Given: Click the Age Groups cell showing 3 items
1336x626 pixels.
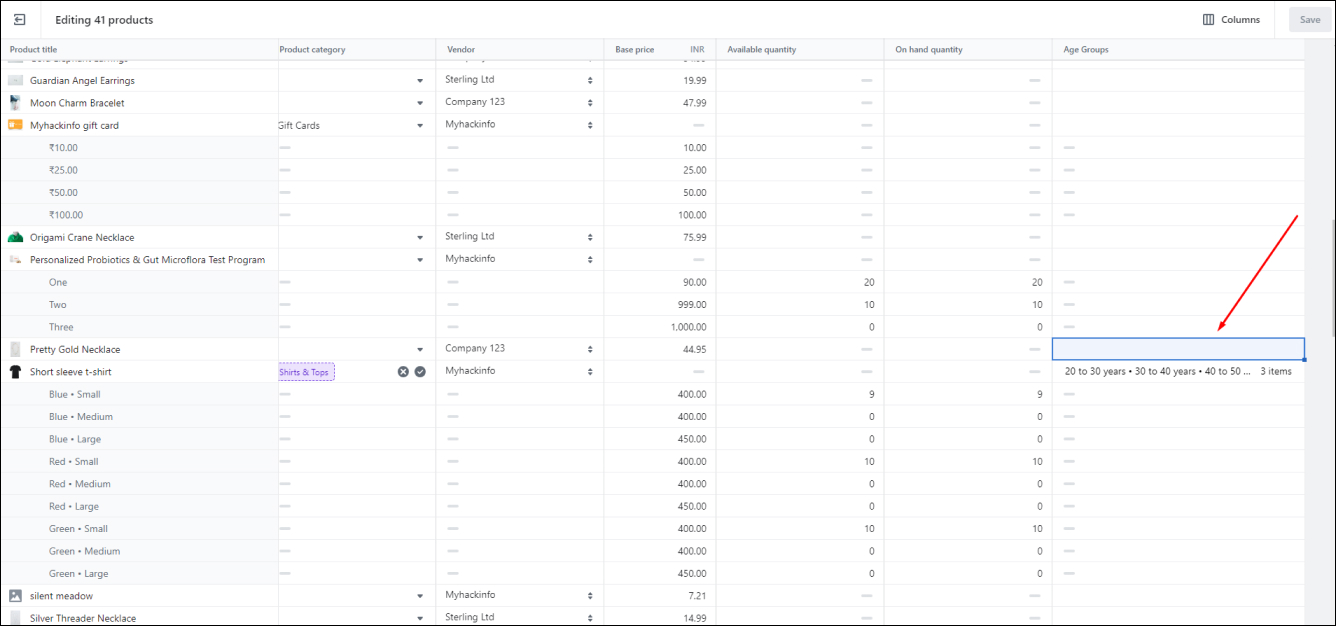Looking at the screenshot, I should pyautogui.click(x=1178, y=371).
